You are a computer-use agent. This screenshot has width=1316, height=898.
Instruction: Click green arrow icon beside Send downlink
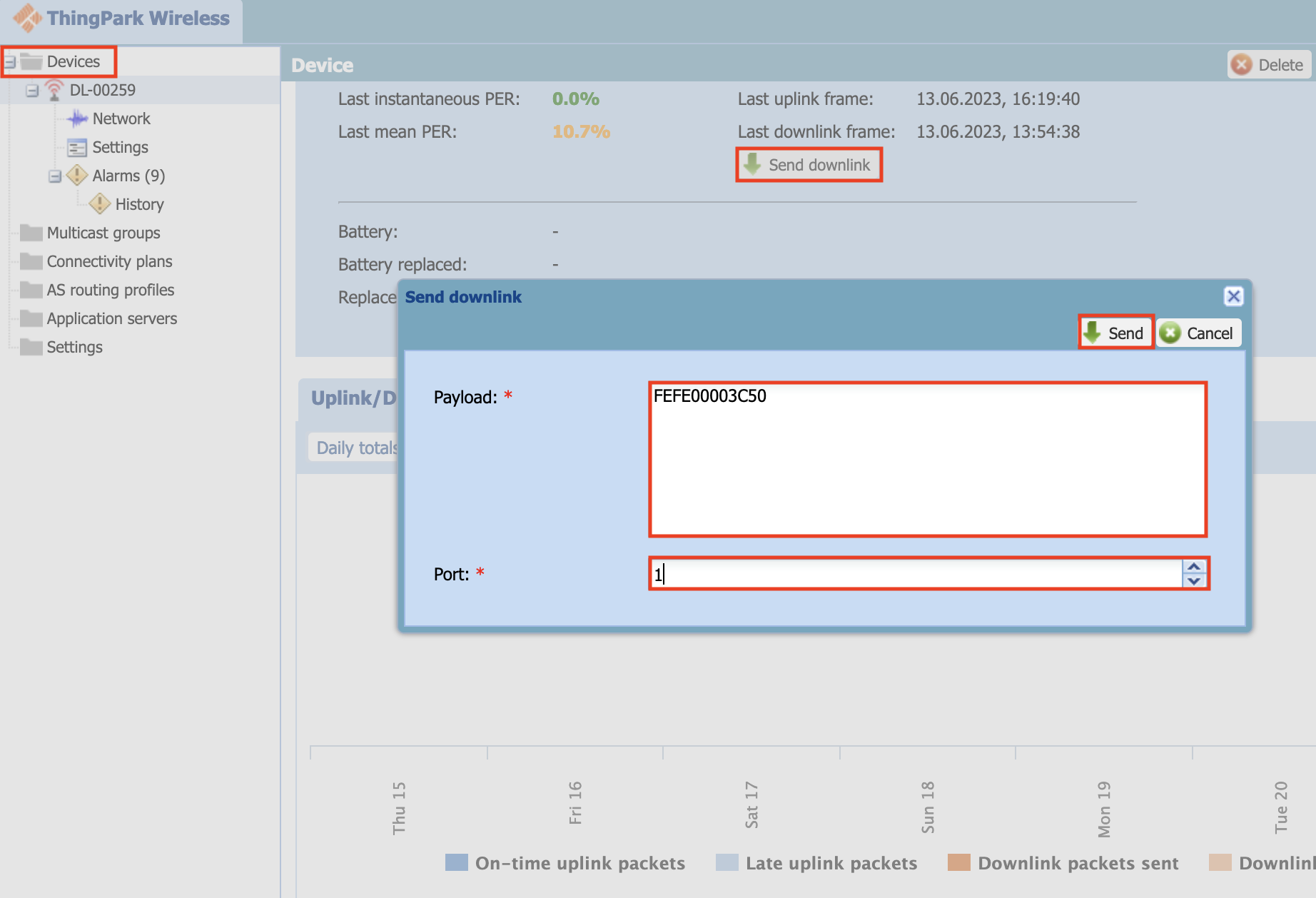click(x=752, y=164)
